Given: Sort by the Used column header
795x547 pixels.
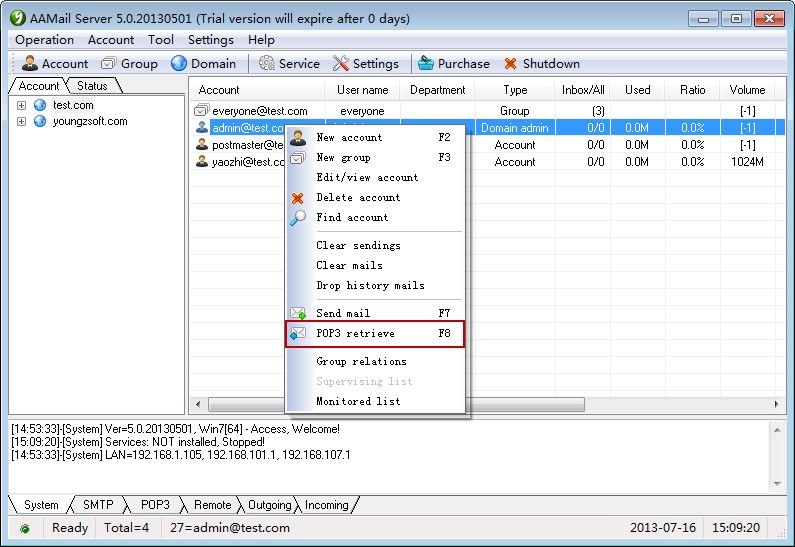Looking at the screenshot, I should [637, 90].
